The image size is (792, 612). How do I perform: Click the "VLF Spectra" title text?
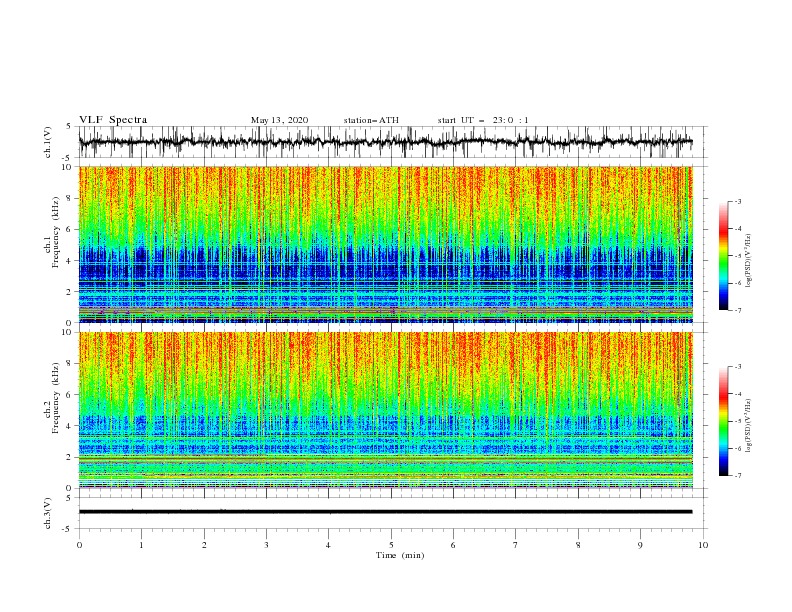click(x=113, y=120)
